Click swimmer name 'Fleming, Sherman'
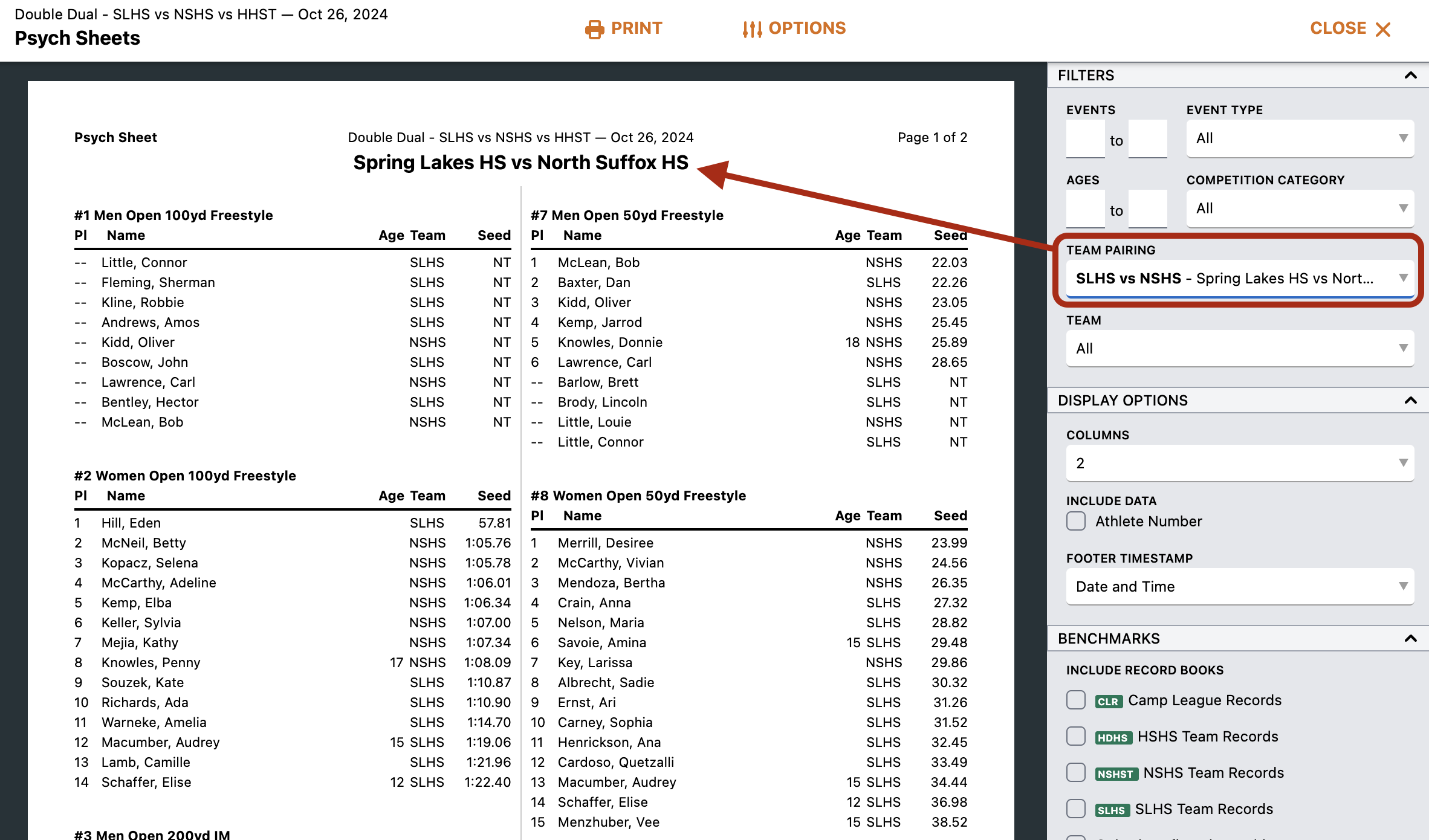The height and width of the screenshot is (840, 1429). [158, 282]
